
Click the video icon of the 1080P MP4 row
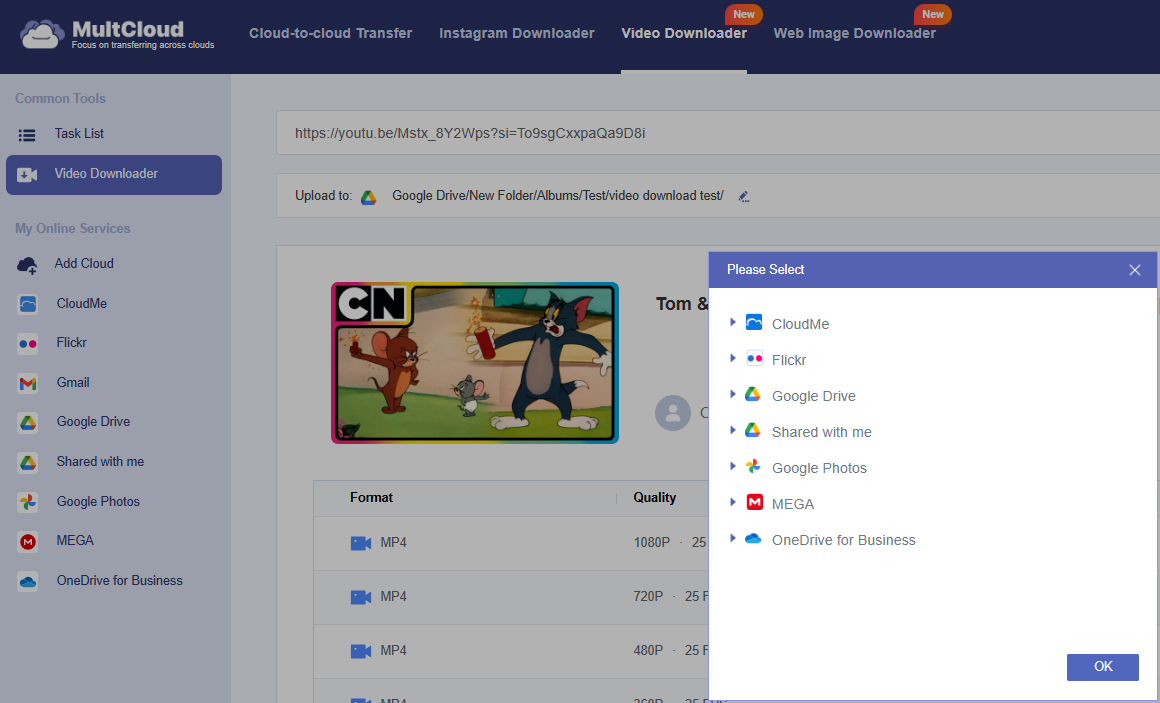pyautogui.click(x=360, y=543)
